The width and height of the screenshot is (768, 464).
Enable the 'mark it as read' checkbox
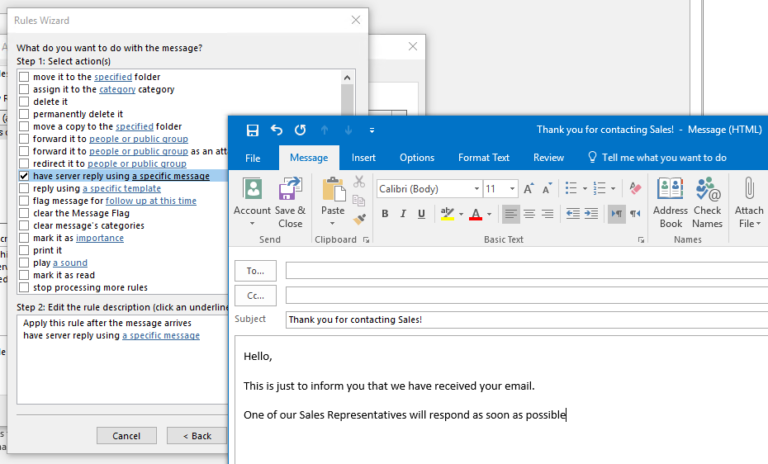coord(24,275)
